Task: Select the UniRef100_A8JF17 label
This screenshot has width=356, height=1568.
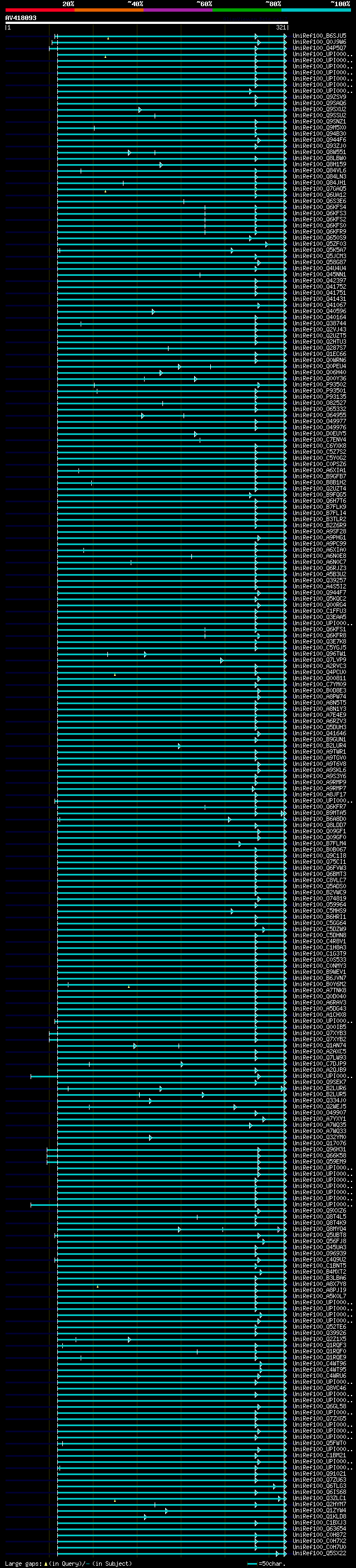Action: pyautogui.click(x=319, y=794)
